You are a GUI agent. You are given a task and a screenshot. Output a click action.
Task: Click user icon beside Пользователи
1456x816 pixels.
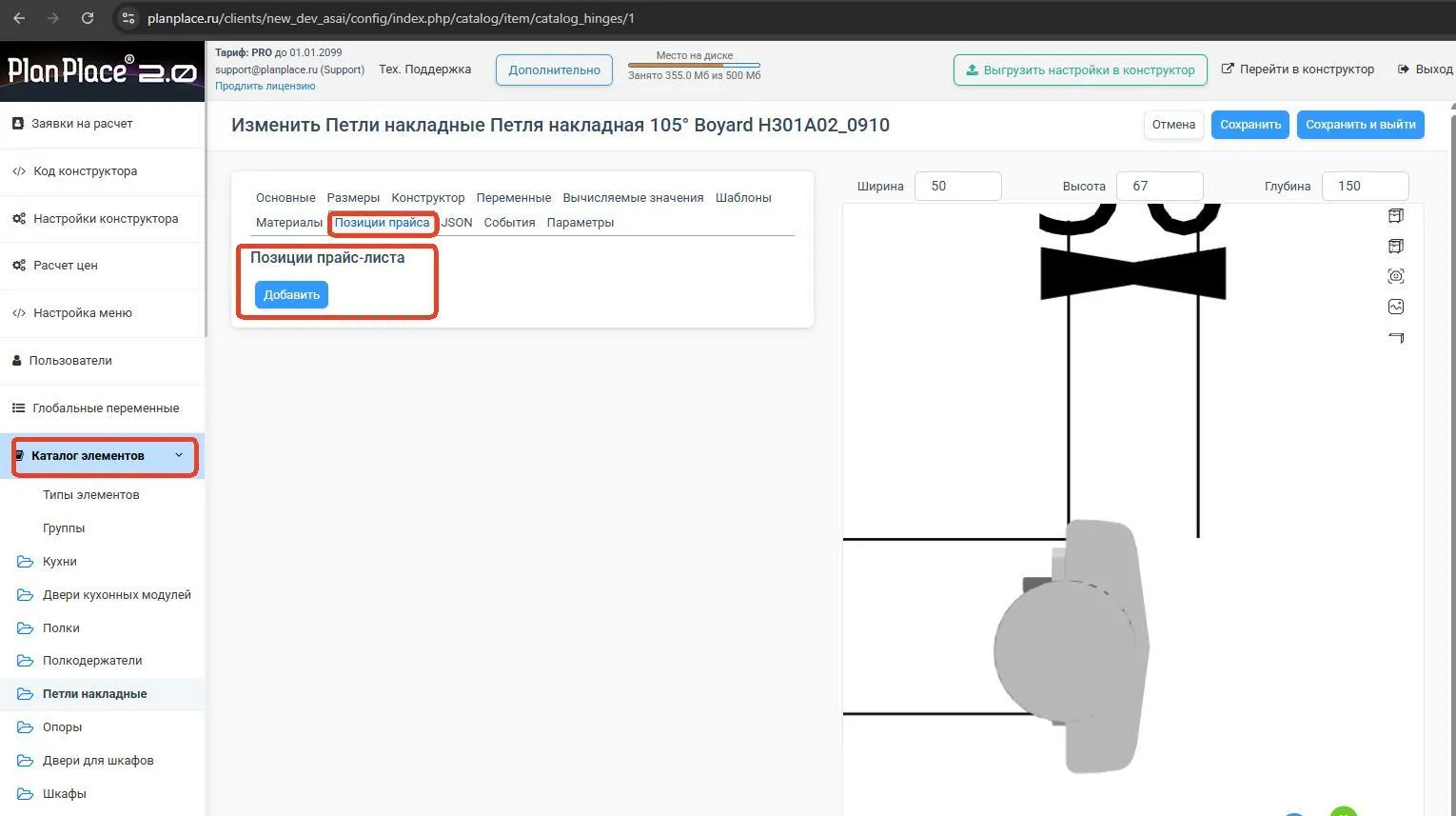point(17,361)
